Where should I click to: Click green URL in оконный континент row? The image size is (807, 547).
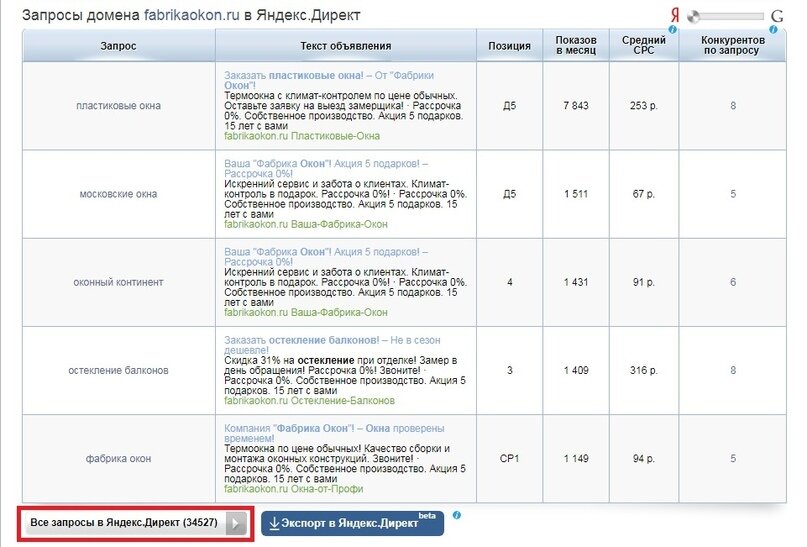(x=306, y=312)
